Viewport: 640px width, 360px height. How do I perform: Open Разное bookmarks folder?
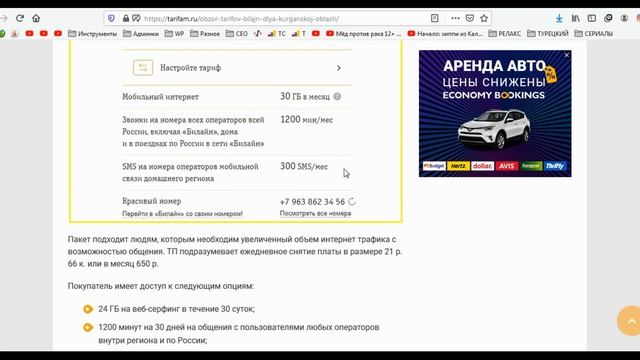205,33
